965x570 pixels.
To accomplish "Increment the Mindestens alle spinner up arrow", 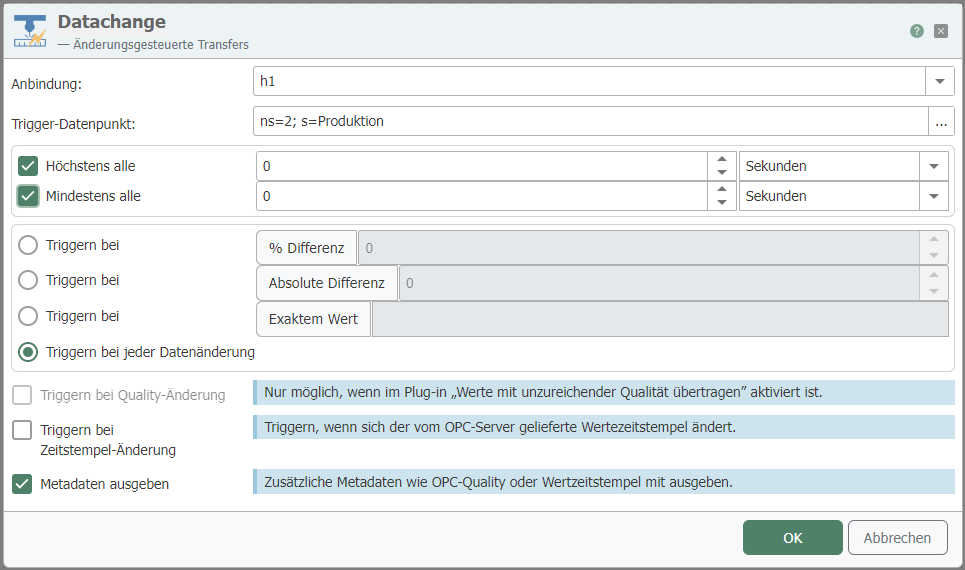I will pos(722,190).
